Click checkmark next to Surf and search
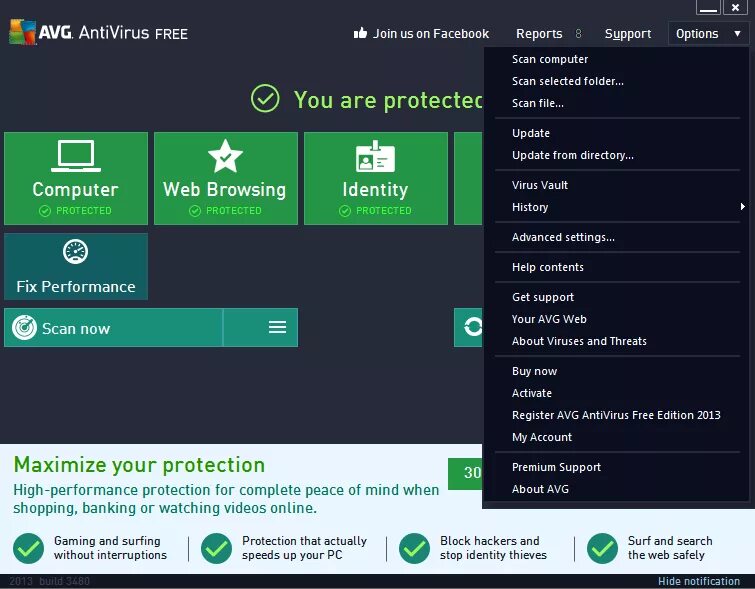Screen dimensions: 755x589 pos(602,548)
